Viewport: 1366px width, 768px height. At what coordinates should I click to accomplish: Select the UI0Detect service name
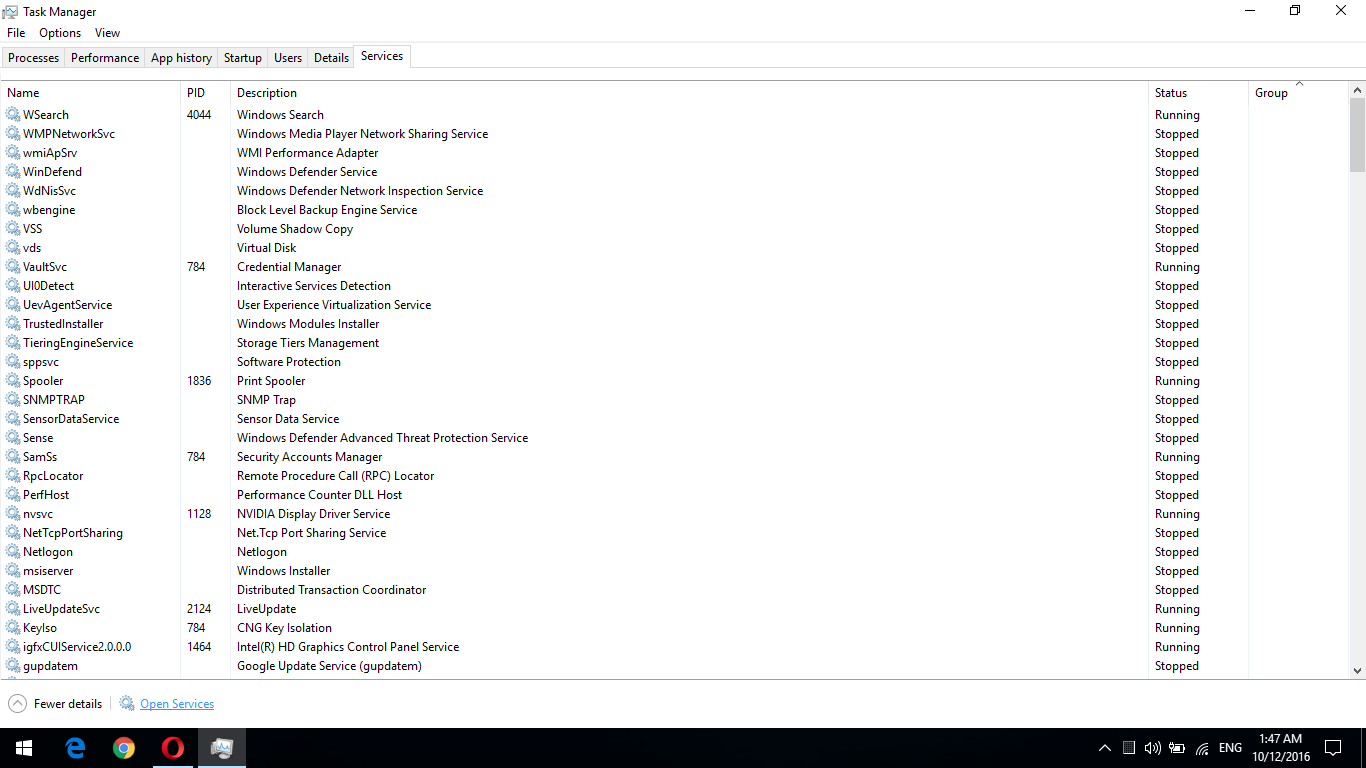49,286
